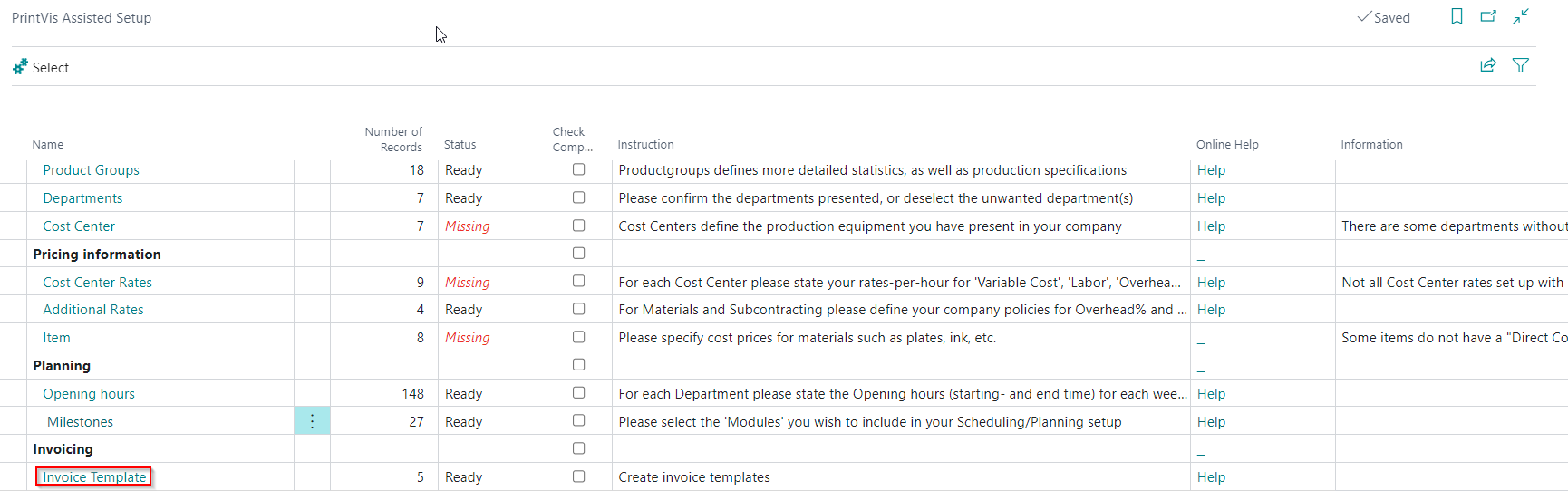Open Help for Cost Center Rates

pos(1211,283)
